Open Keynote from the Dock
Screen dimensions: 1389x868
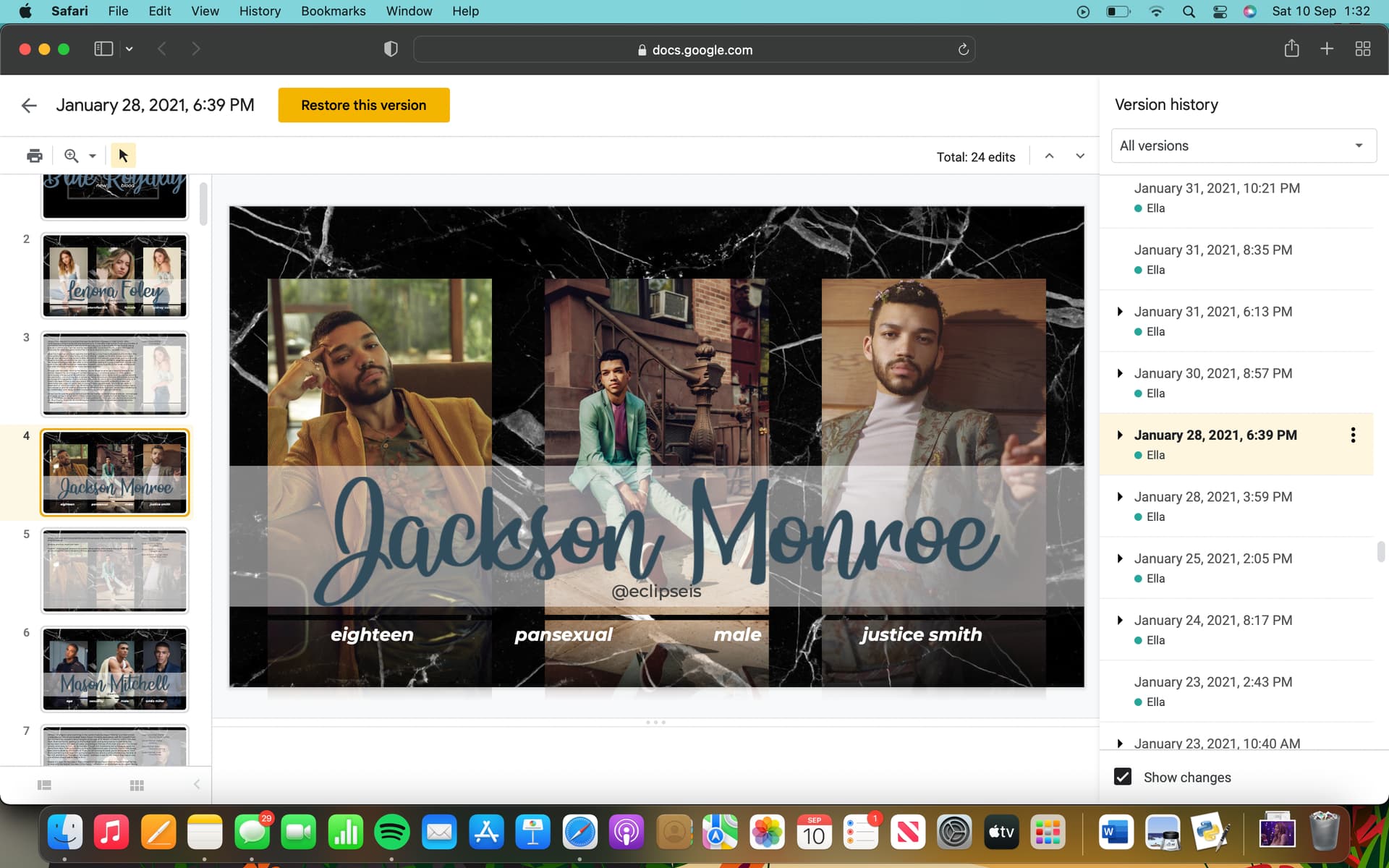click(x=532, y=833)
